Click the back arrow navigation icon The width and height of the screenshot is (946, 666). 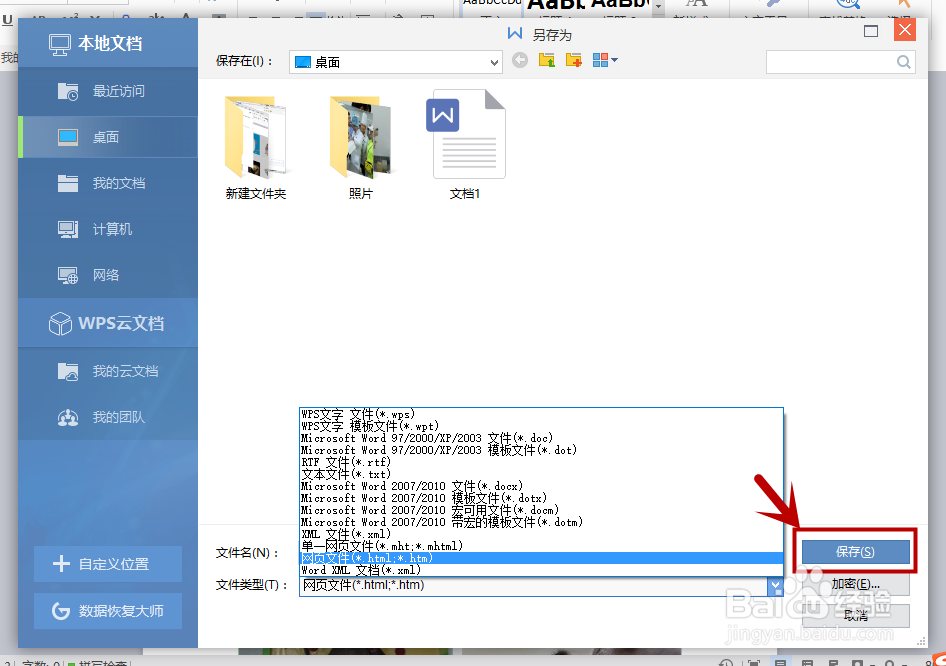coord(520,60)
